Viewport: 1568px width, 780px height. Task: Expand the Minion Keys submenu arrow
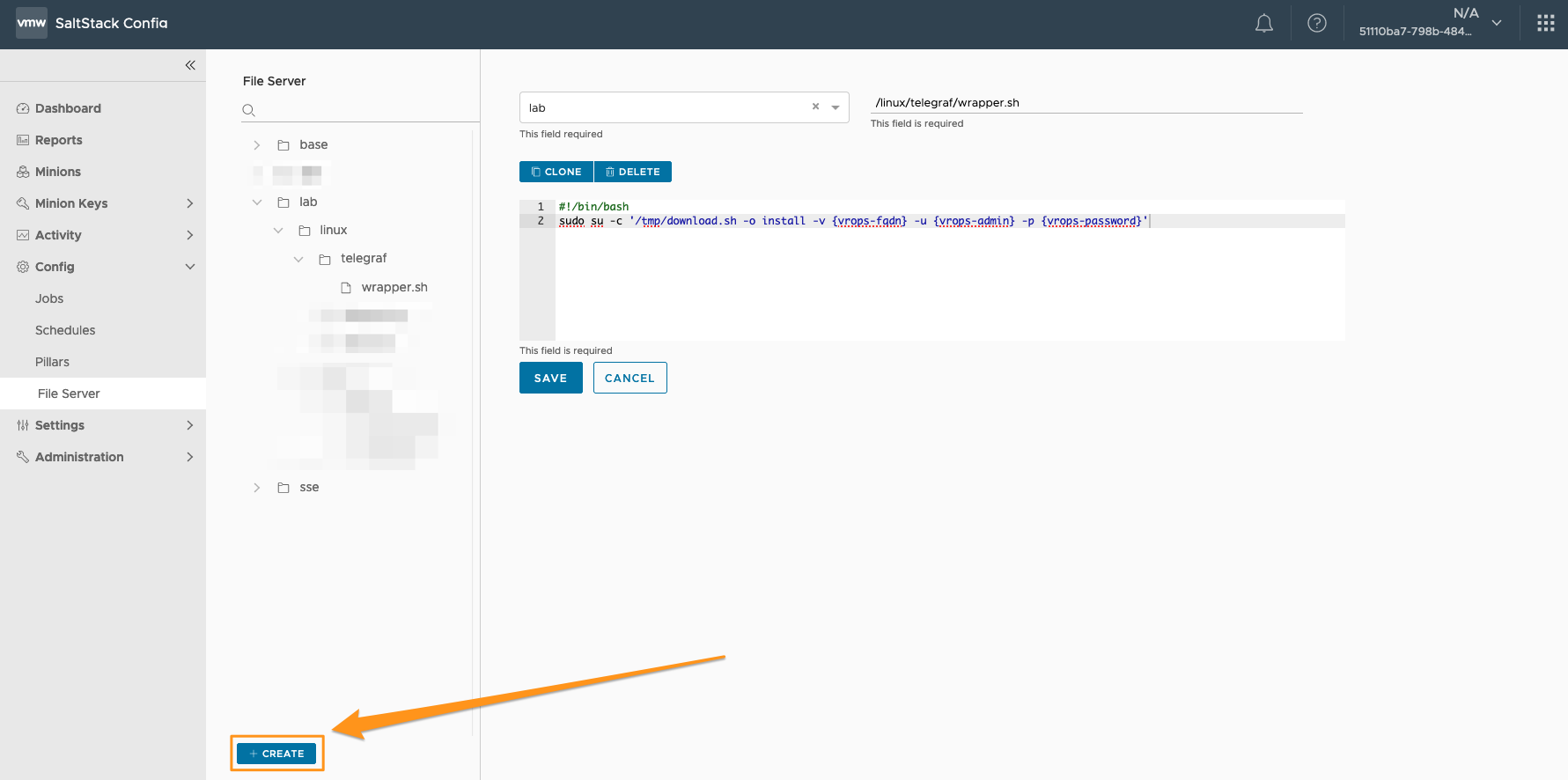190,203
